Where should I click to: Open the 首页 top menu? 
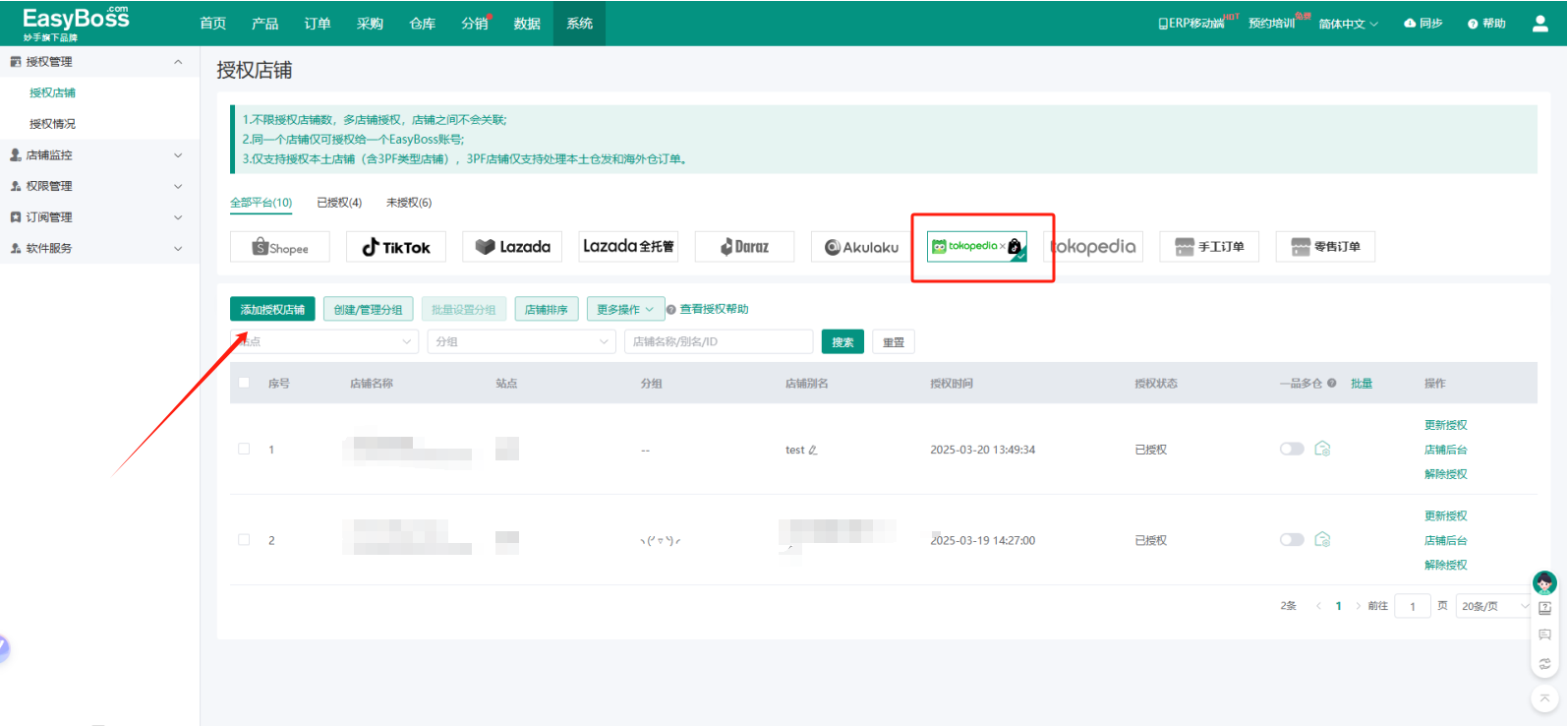tap(213, 24)
